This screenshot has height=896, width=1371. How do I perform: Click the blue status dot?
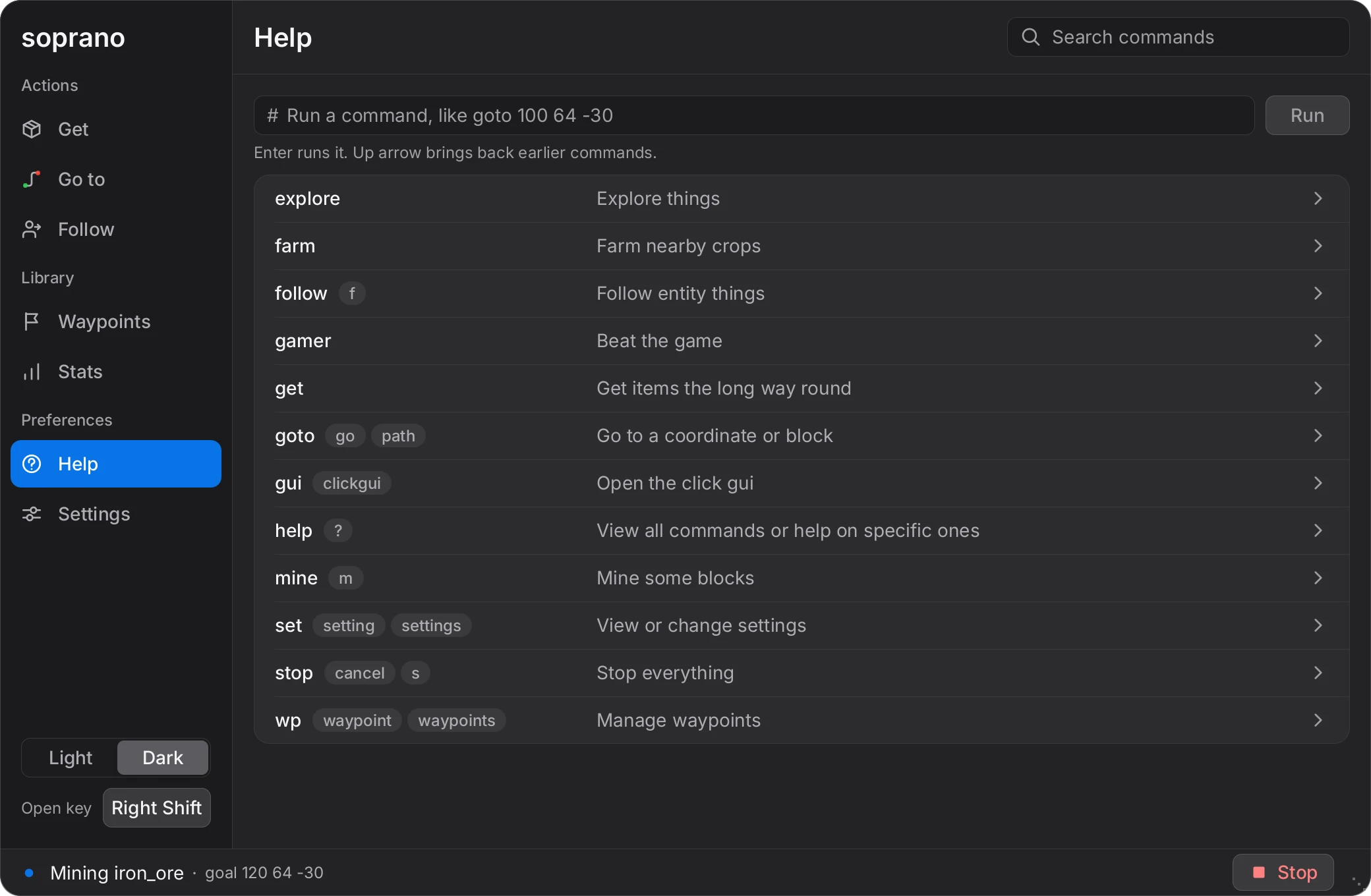(x=29, y=873)
